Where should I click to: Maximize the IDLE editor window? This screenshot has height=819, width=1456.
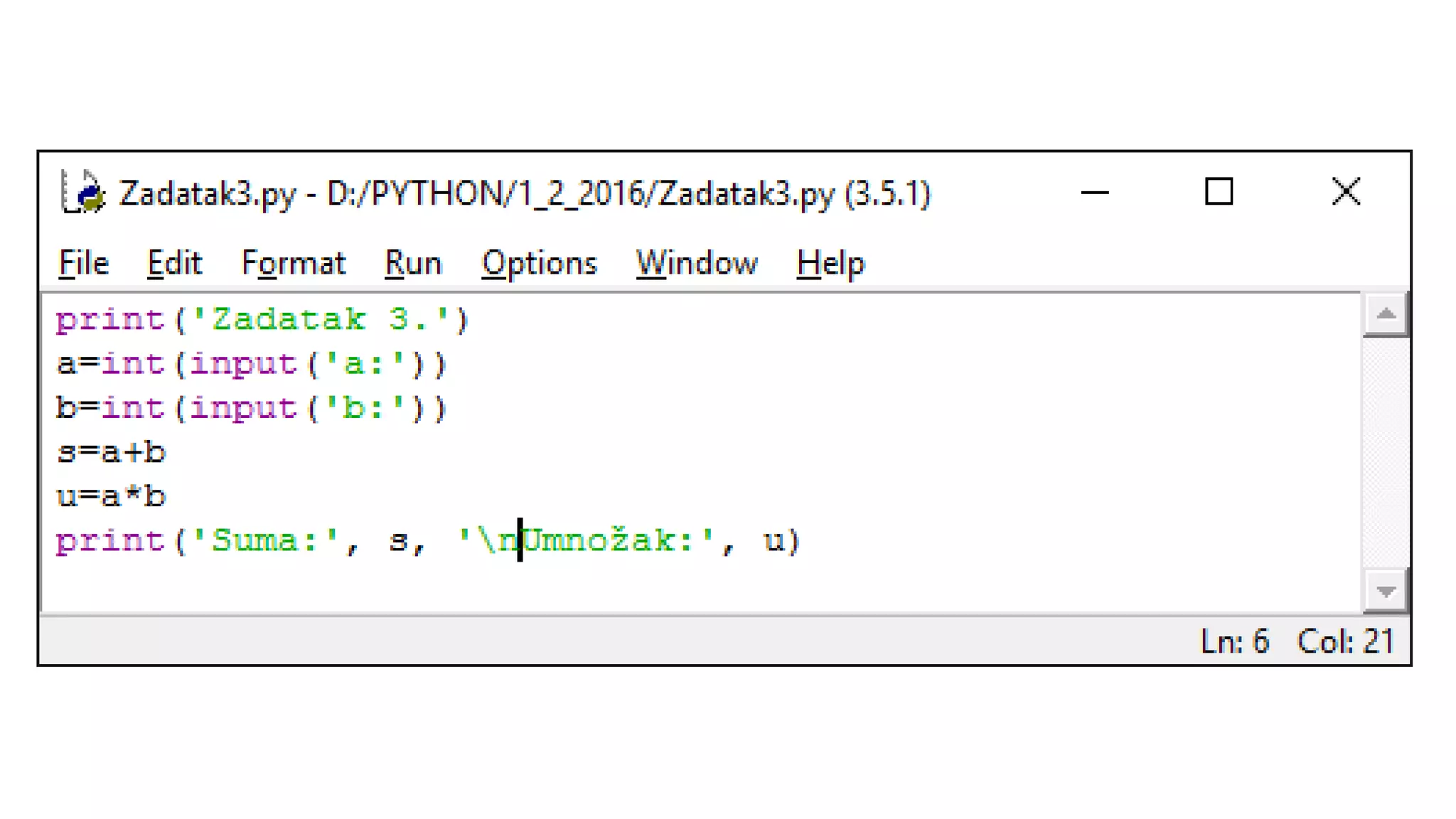(x=1219, y=192)
